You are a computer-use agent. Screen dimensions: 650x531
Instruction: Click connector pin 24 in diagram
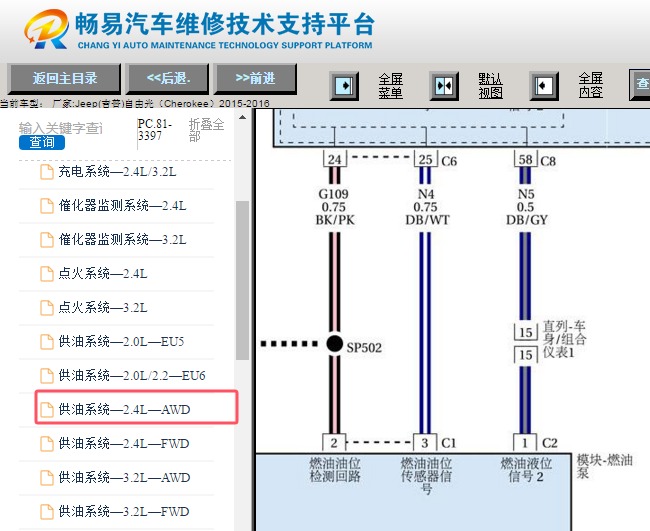pos(335,160)
